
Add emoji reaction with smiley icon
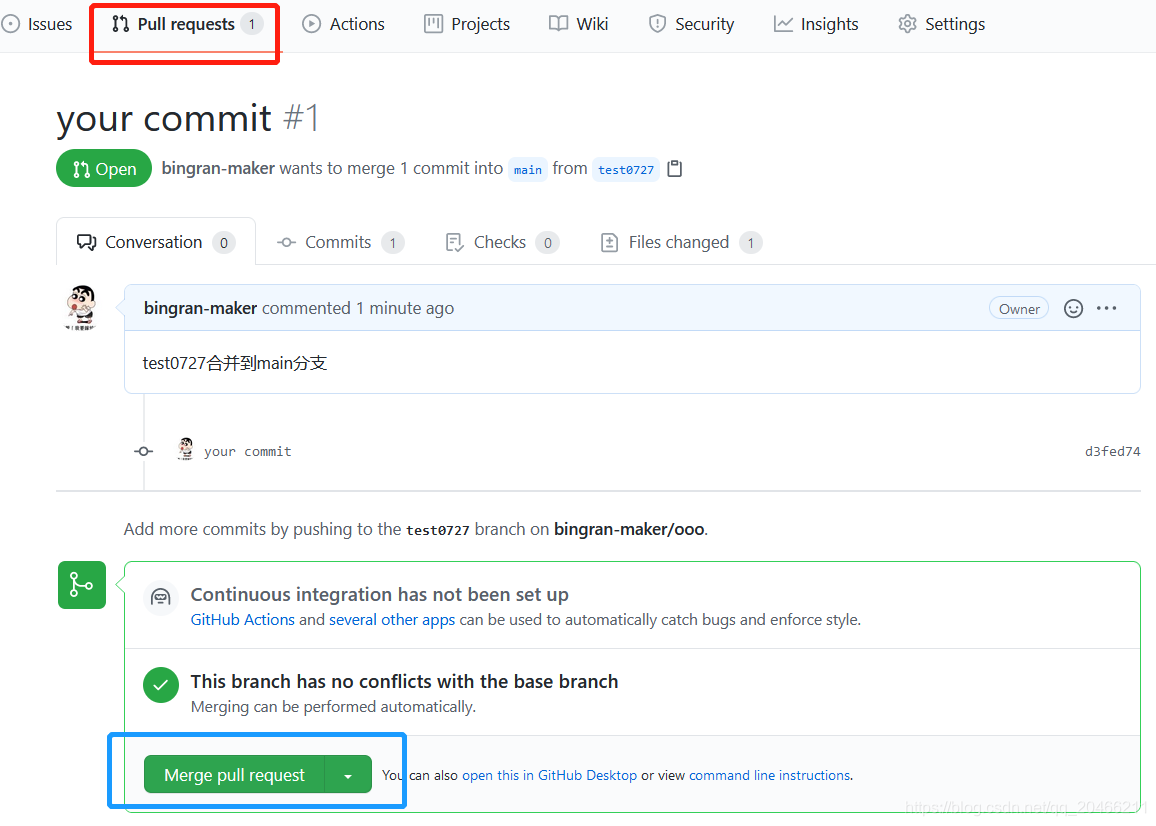[x=1073, y=308]
